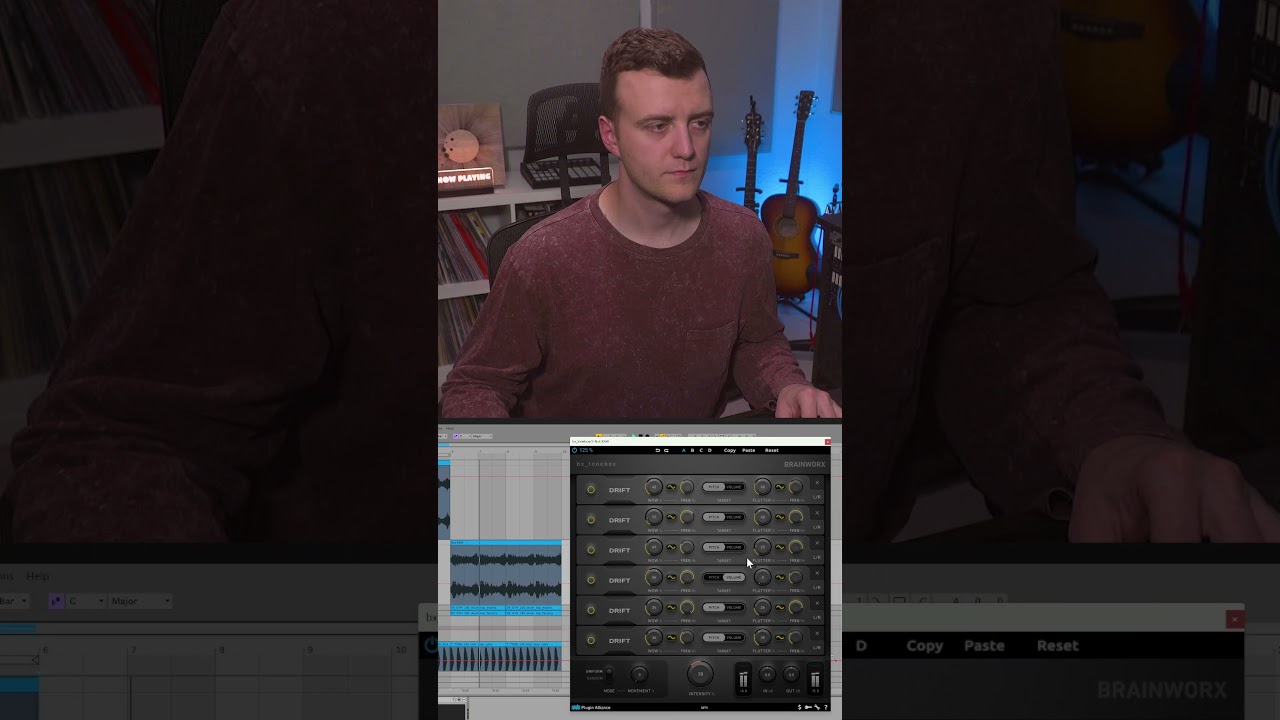This screenshot has height=720, width=1280.
Task: Click the Reset button in plugin toolbar
Action: (x=772, y=450)
